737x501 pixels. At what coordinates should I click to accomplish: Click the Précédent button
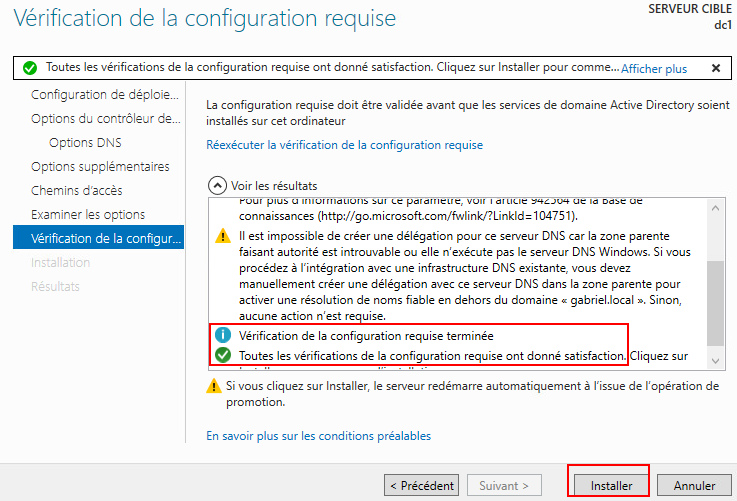coord(422,485)
